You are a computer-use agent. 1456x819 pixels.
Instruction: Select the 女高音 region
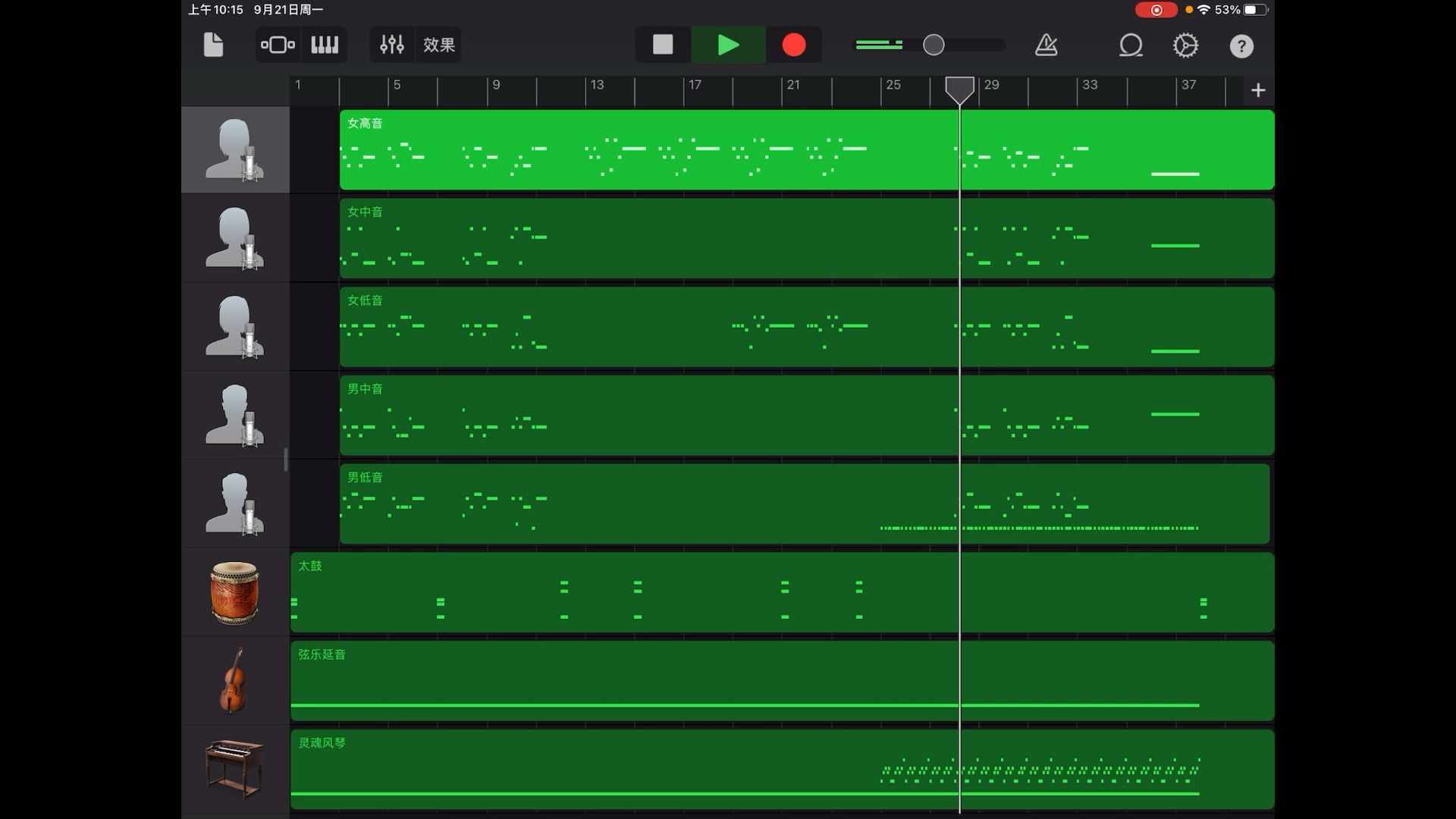click(x=807, y=149)
